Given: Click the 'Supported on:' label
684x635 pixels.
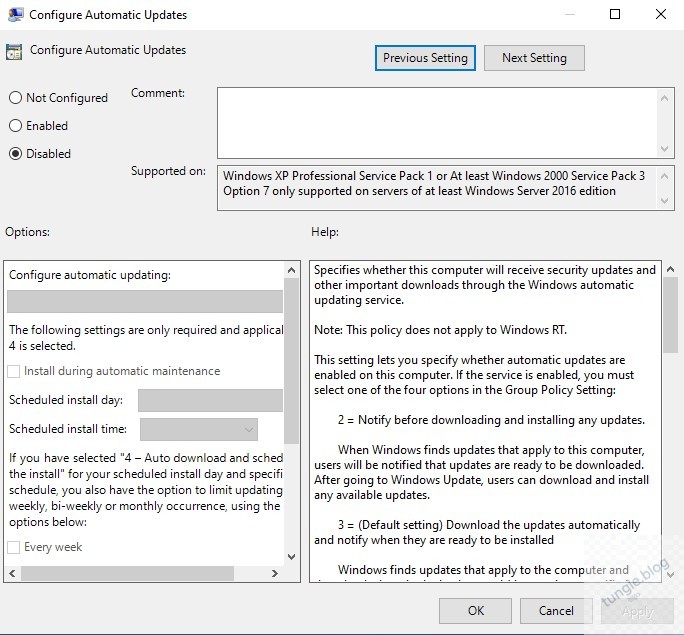Looking at the screenshot, I should click(168, 171).
